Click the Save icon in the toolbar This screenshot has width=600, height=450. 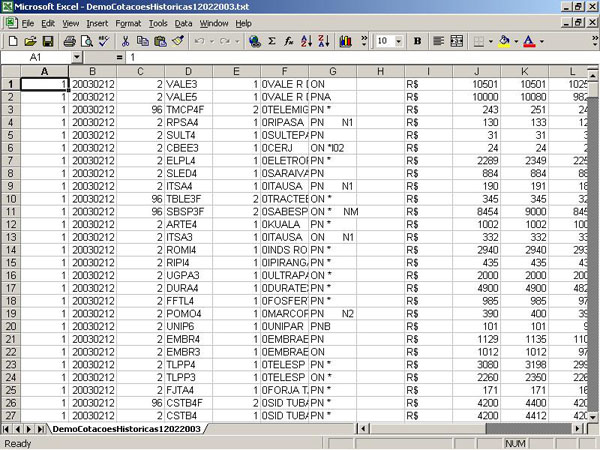(47, 42)
